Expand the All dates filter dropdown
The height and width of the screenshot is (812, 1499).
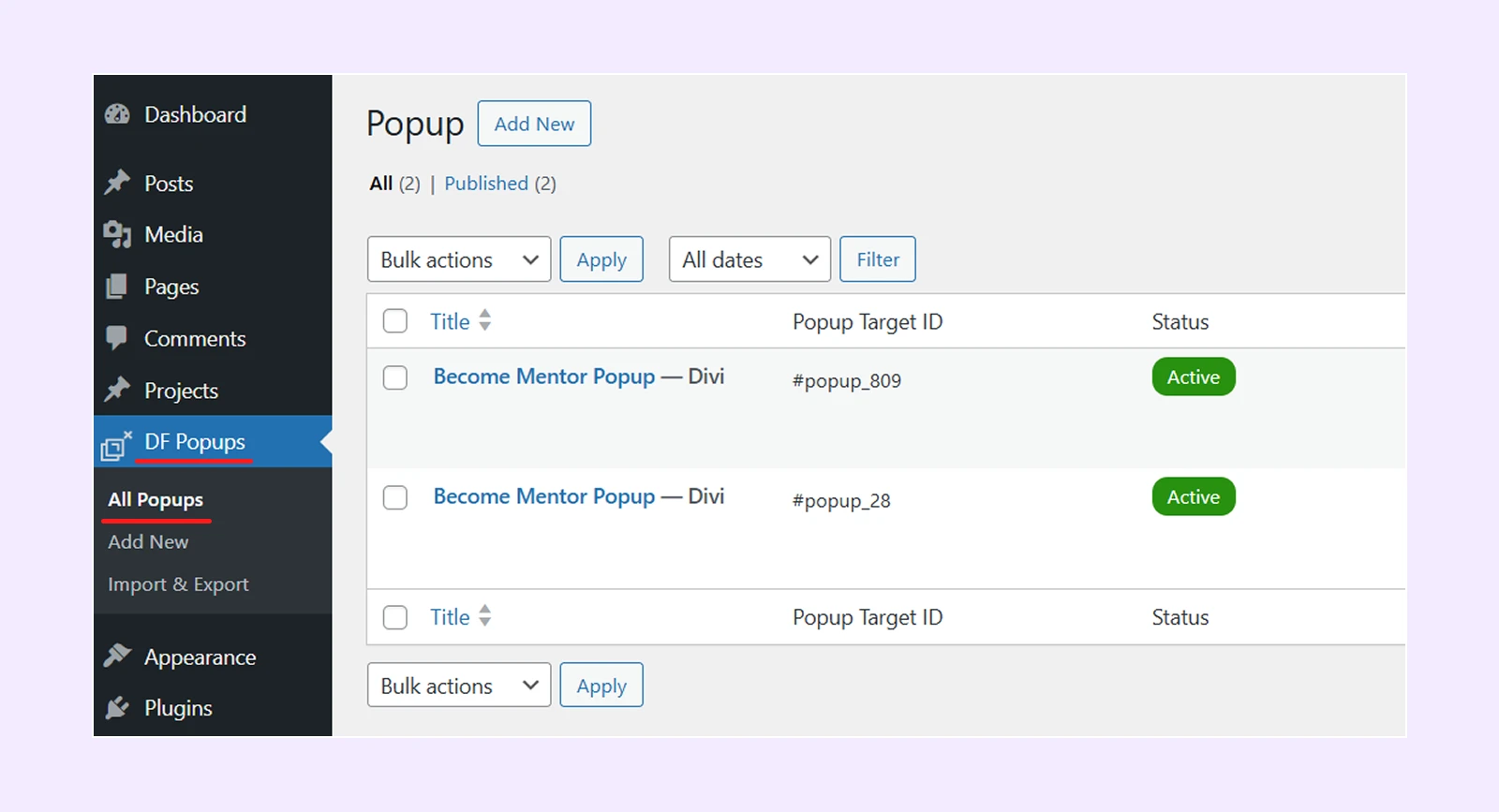749,259
